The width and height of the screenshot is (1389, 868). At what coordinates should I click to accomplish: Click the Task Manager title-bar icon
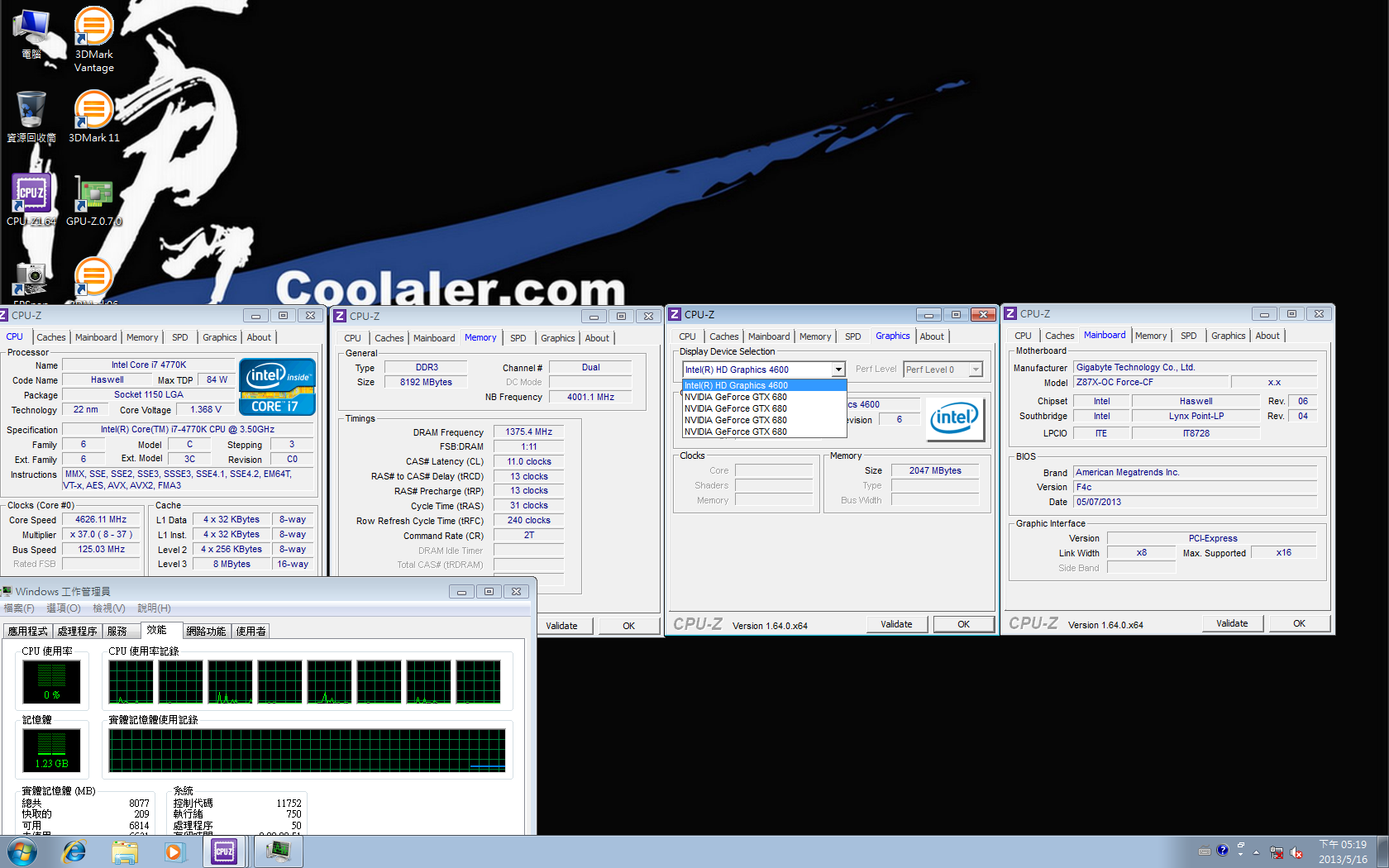(7, 591)
